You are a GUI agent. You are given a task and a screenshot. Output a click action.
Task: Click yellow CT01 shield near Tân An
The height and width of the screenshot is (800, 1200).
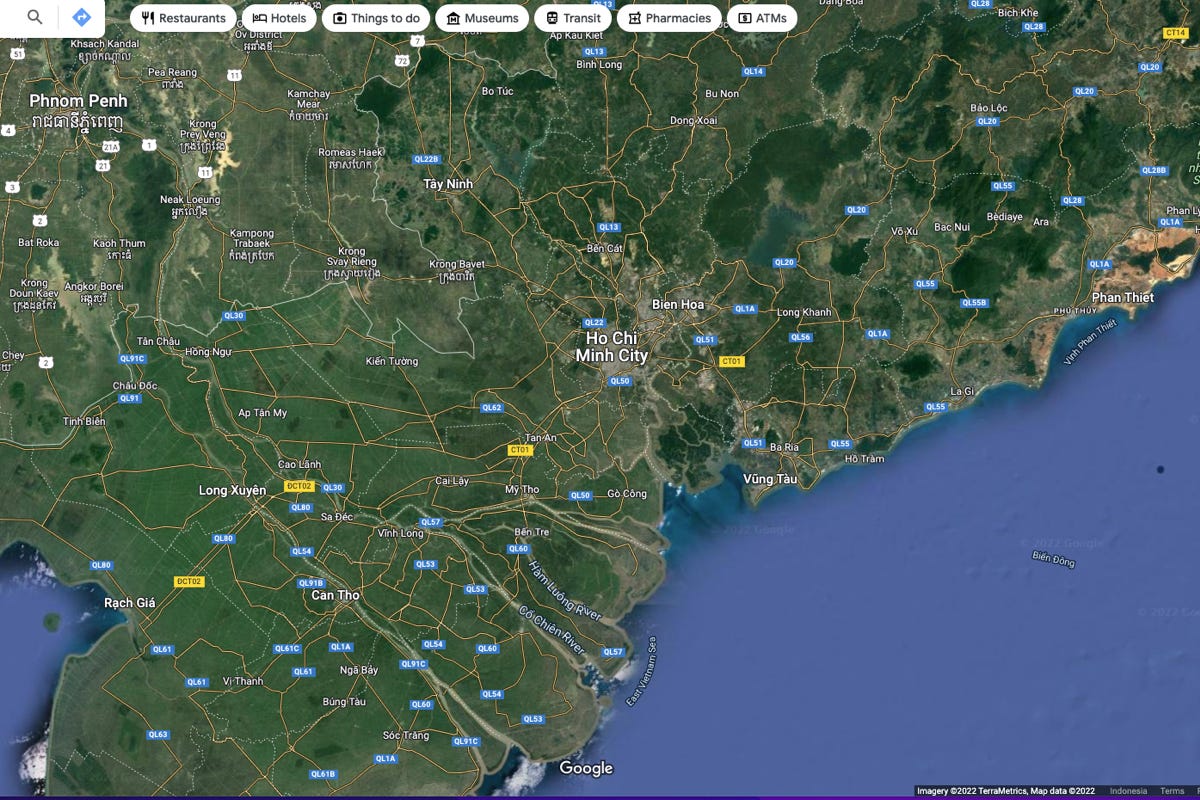pyautogui.click(x=520, y=450)
